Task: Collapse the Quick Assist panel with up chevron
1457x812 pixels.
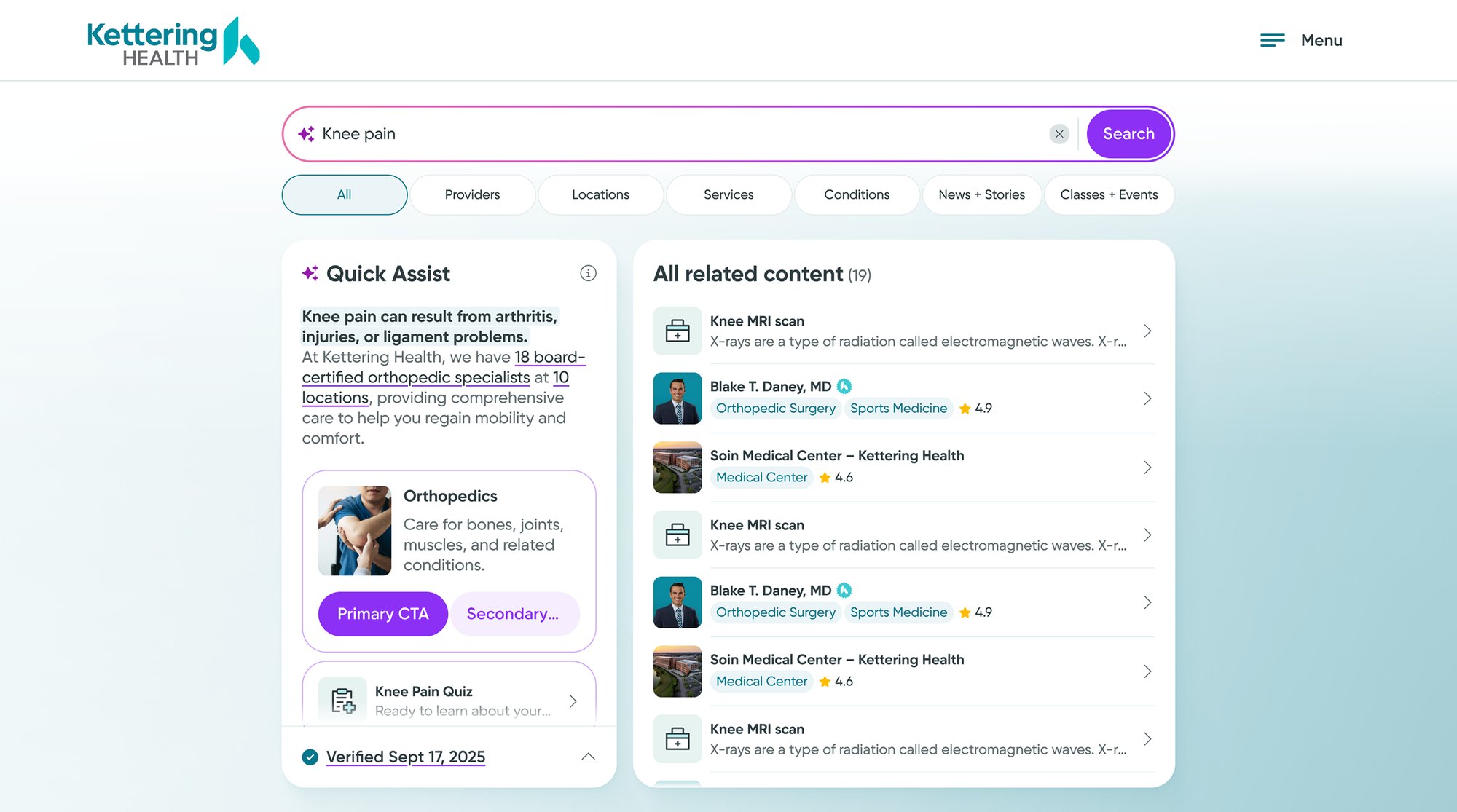Action: tap(589, 757)
